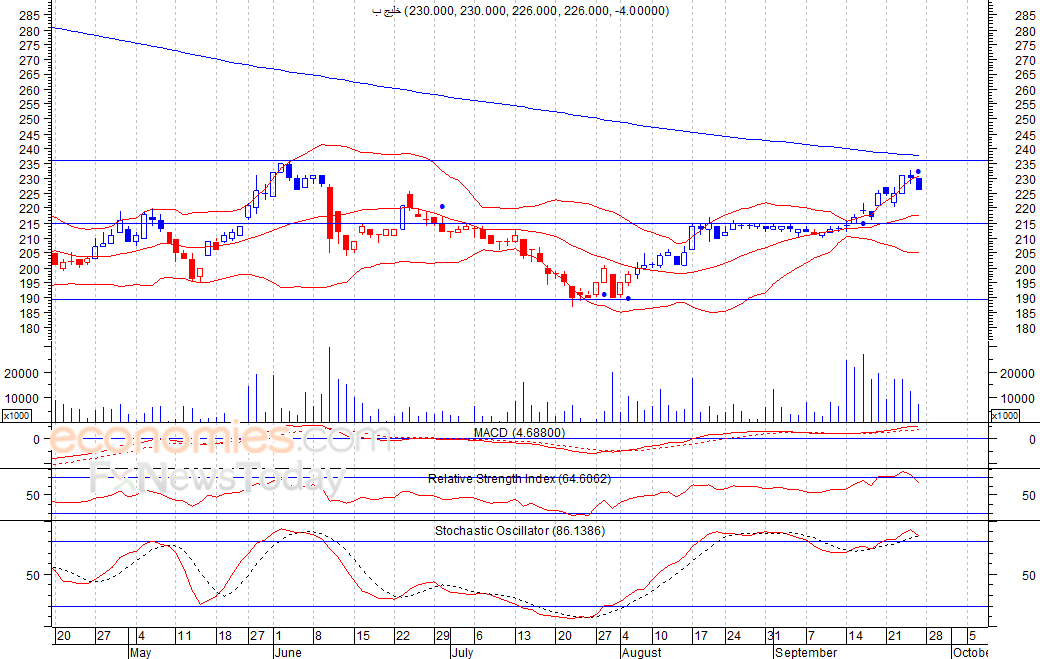This screenshot has width=1040, height=659.
Task: Click "215" on the left price axis
Action: tap(30, 224)
